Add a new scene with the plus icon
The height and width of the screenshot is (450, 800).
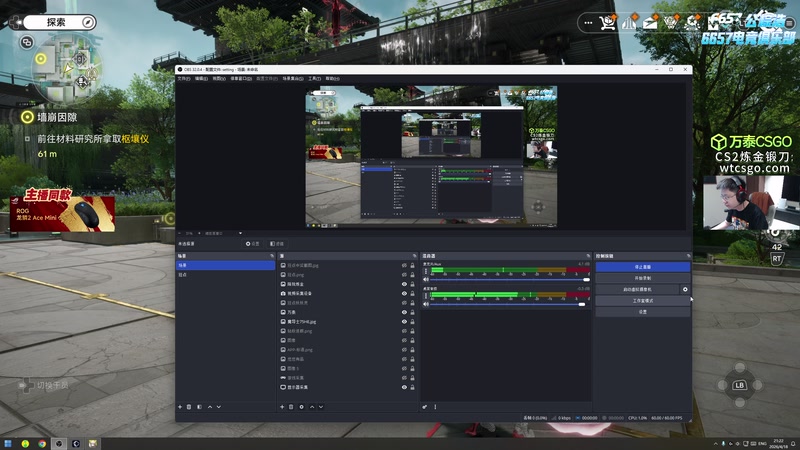(180, 407)
